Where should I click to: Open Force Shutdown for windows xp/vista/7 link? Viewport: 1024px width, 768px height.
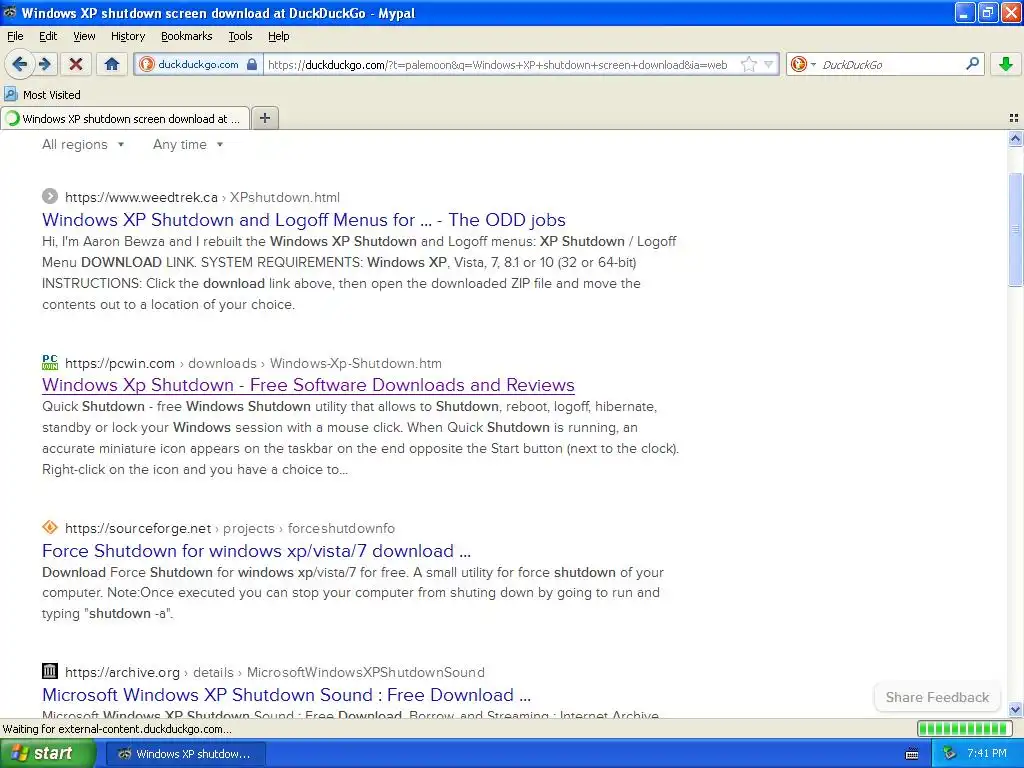256,551
